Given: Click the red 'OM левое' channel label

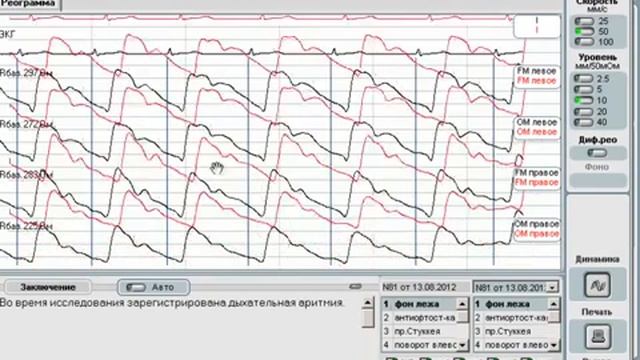Looking at the screenshot, I should [x=536, y=132].
